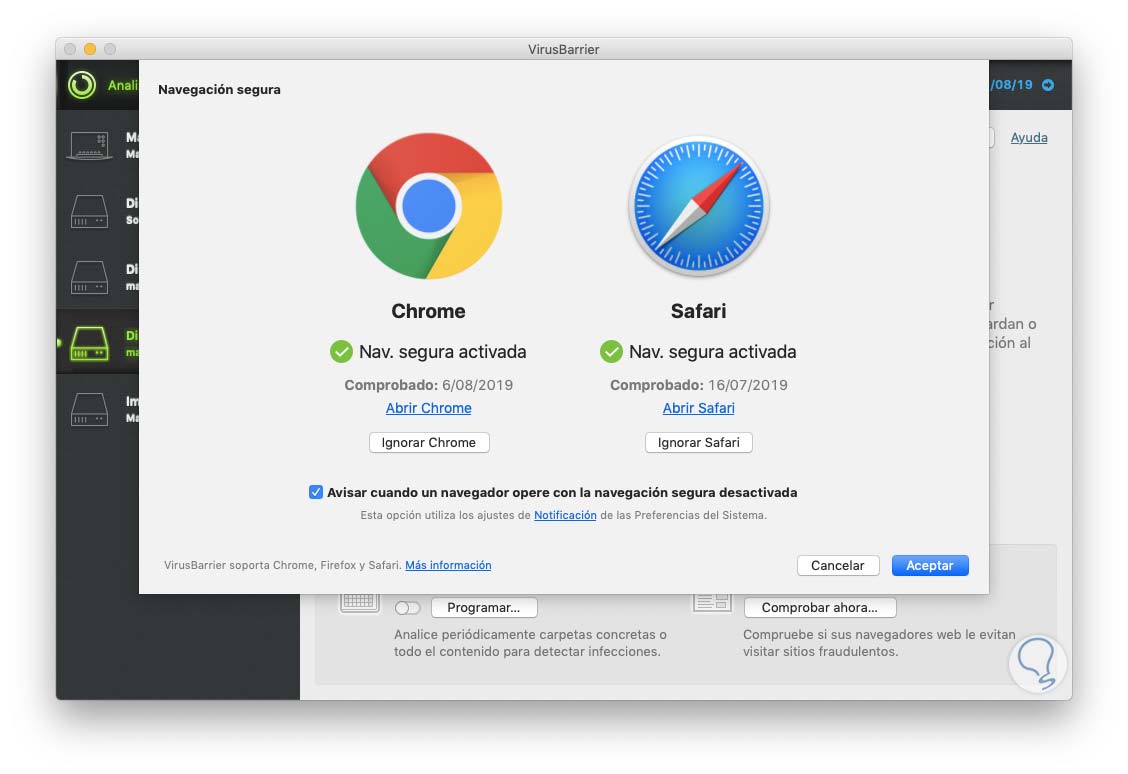Viewport: 1128px width, 774px height.
Task: Confirm with the Aceptar button
Action: [x=930, y=565]
